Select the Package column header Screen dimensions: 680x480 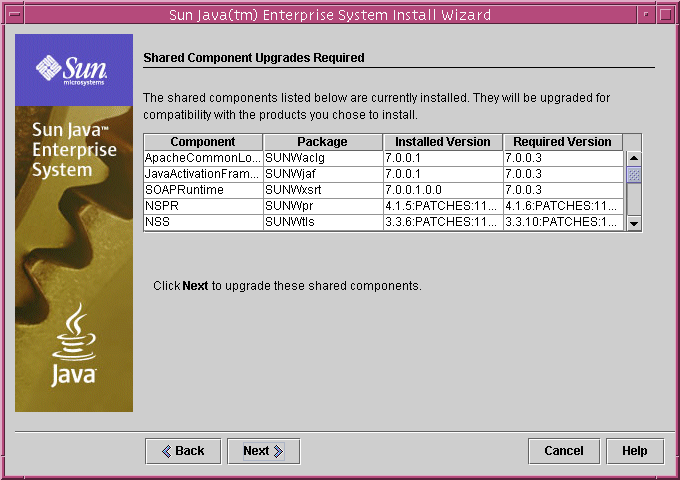tap(323, 142)
